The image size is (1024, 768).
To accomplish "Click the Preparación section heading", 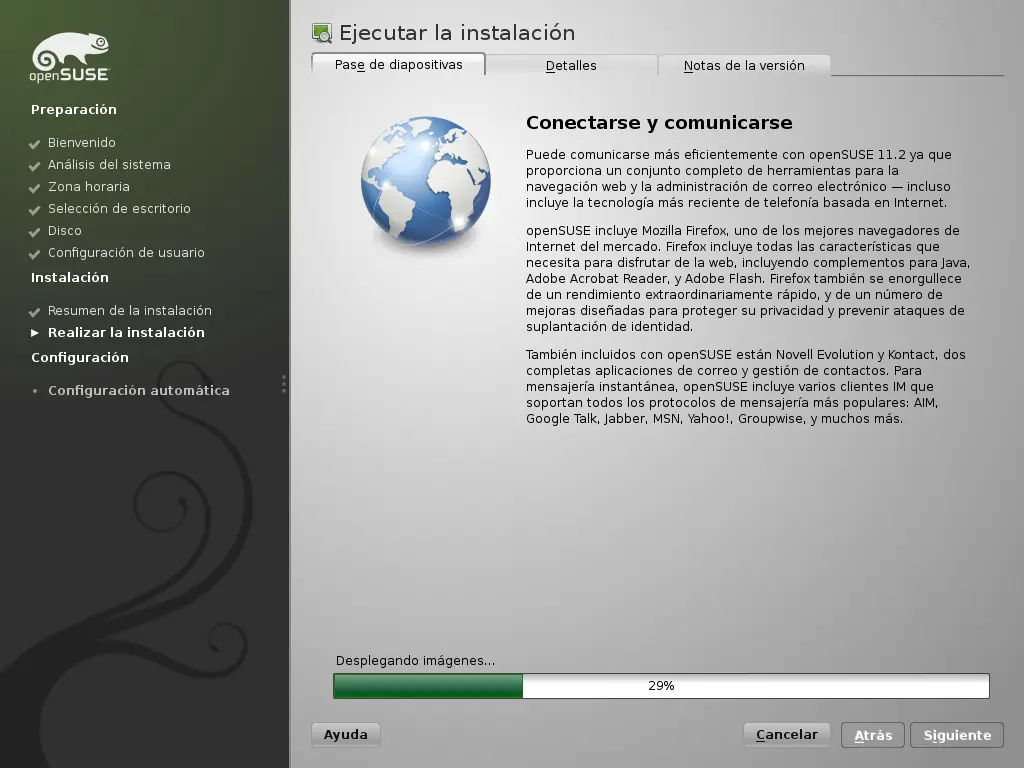I will tap(74, 110).
